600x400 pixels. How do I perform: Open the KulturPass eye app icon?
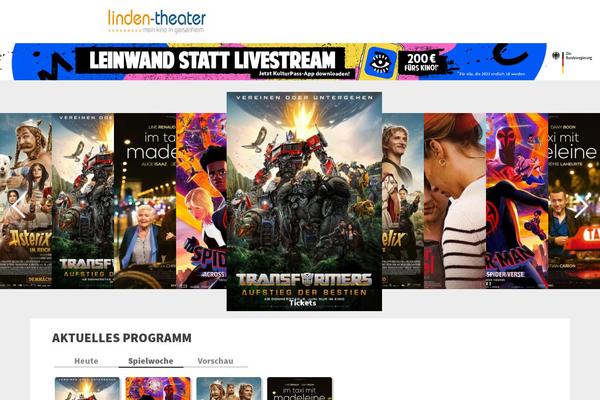(x=379, y=62)
